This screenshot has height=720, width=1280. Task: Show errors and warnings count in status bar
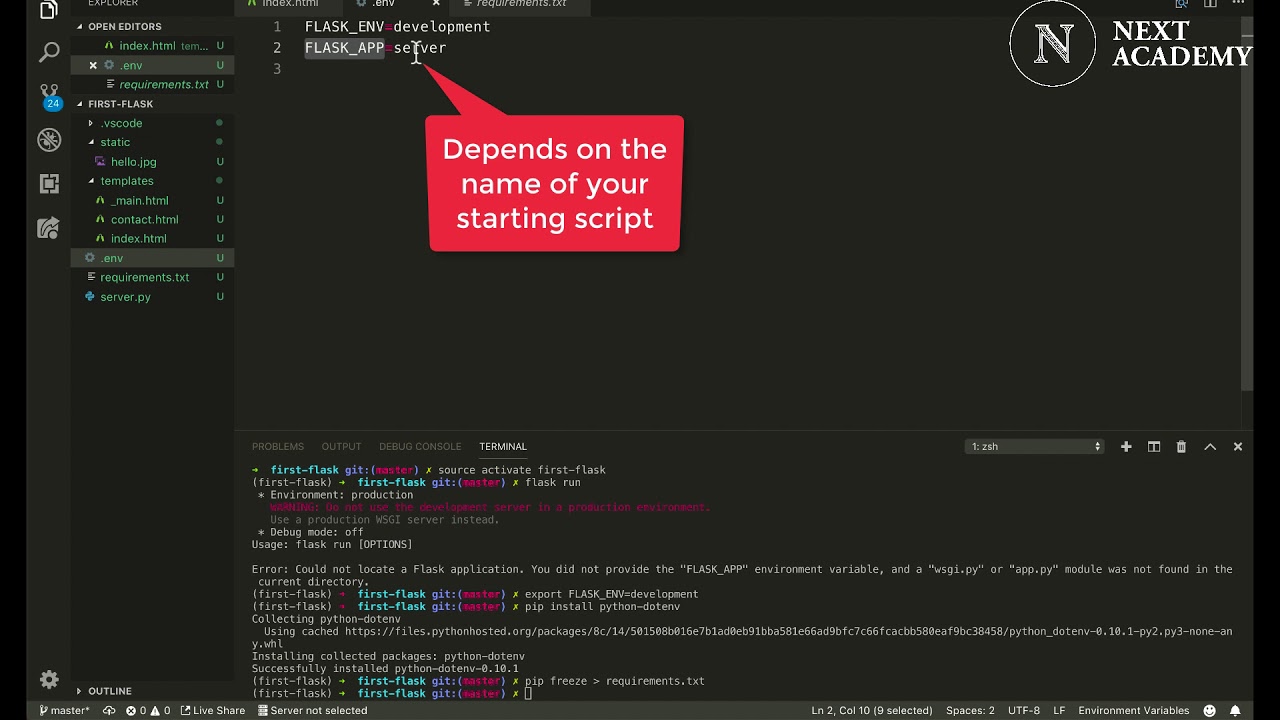pyautogui.click(x=148, y=710)
